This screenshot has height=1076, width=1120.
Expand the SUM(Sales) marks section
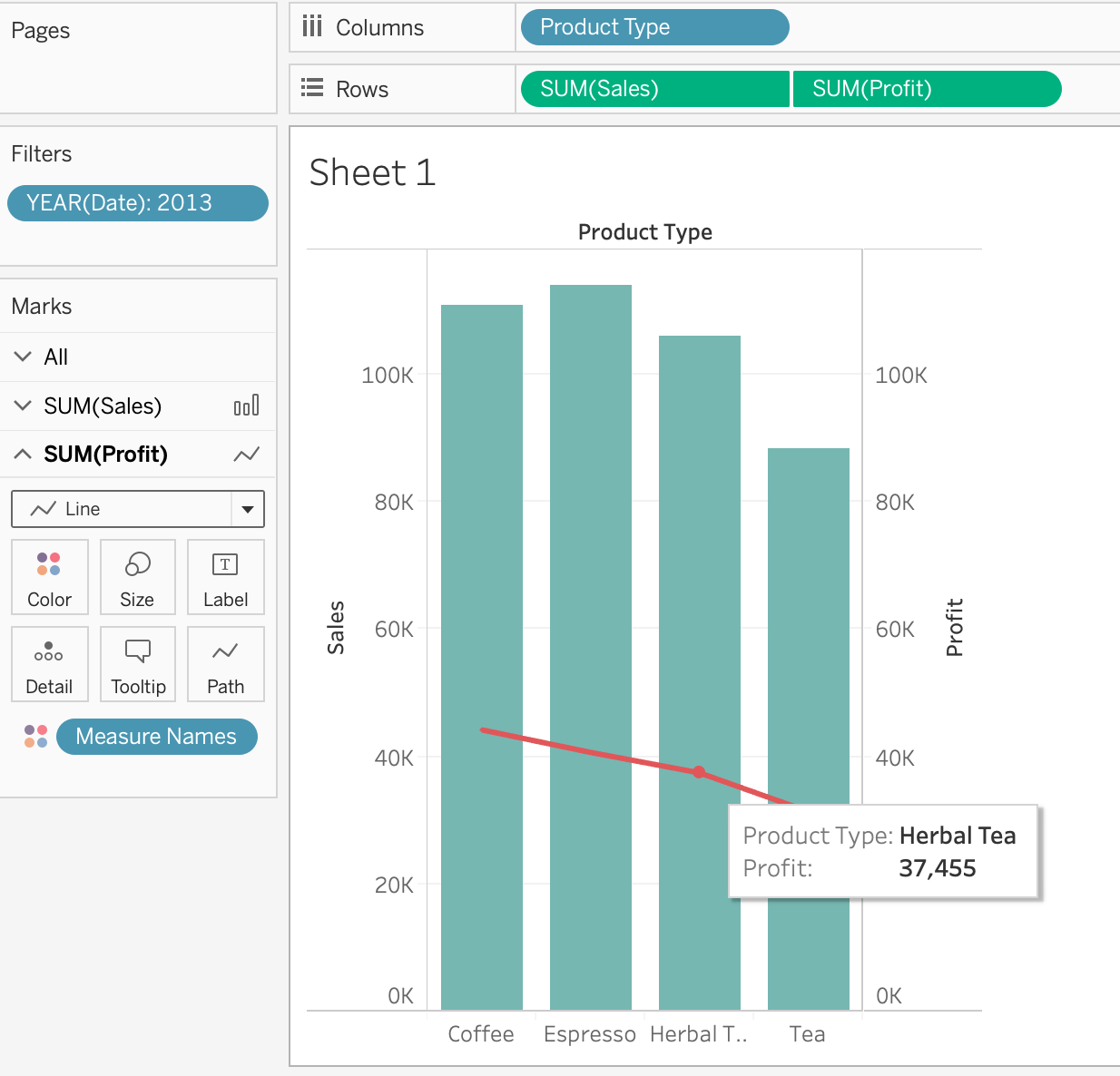pyautogui.click(x=24, y=406)
